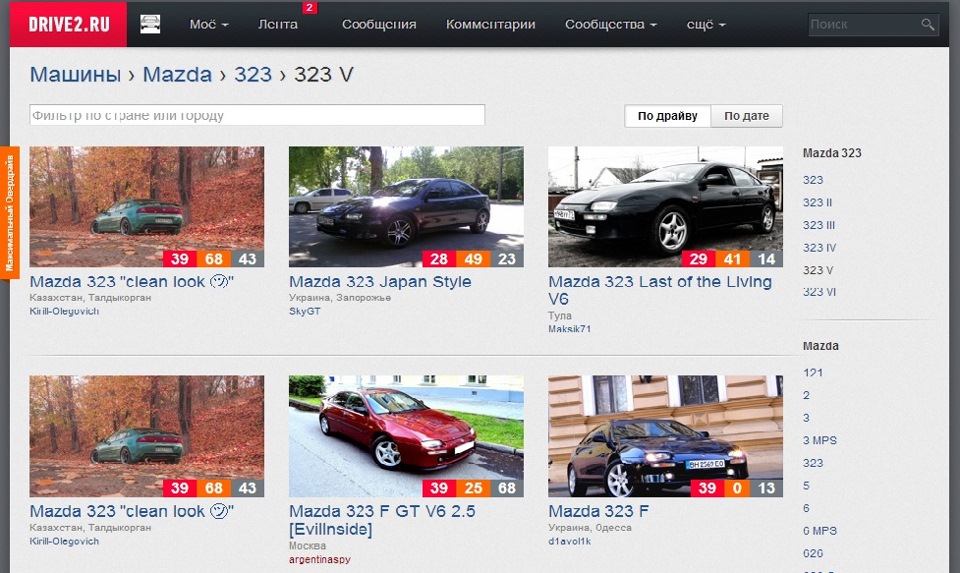Viewport: 960px width, 573px height.
Task: Sort by По дате
Action: 746,116
